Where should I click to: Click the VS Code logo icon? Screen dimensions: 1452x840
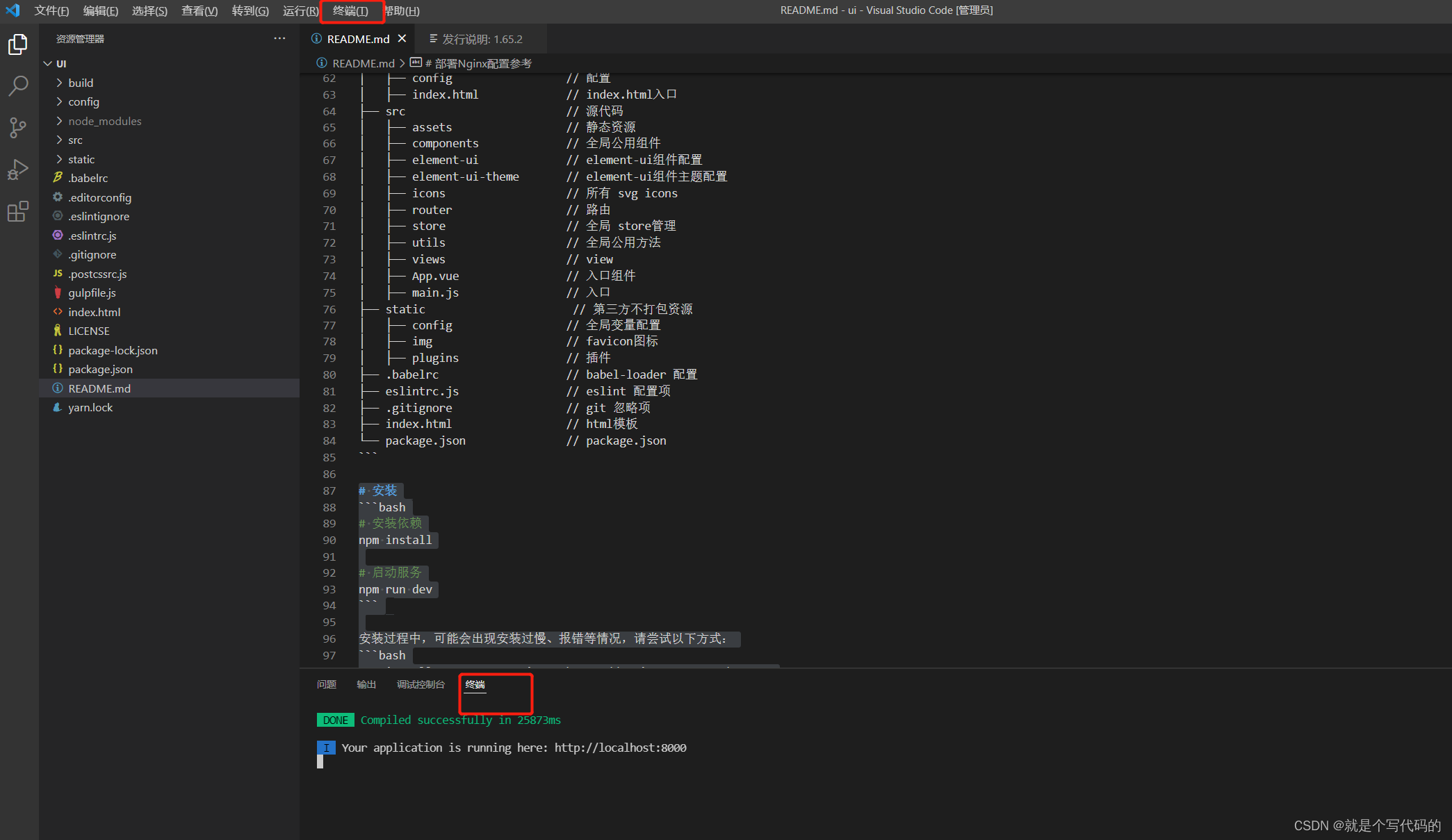(x=13, y=10)
